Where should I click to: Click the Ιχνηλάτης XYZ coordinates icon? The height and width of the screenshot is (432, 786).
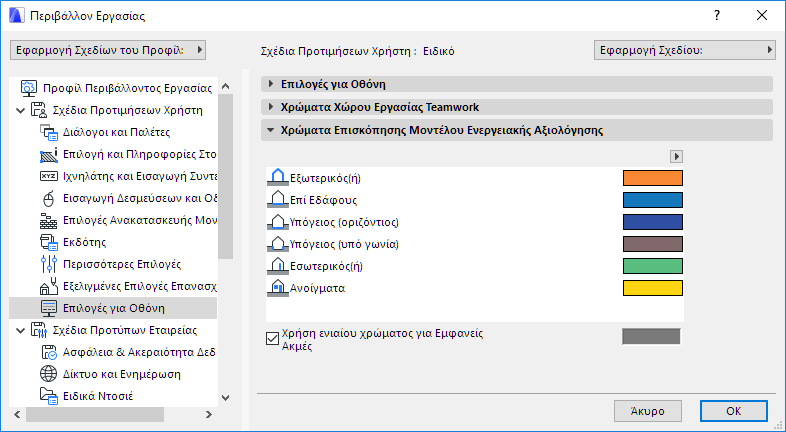click(x=49, y=176)
